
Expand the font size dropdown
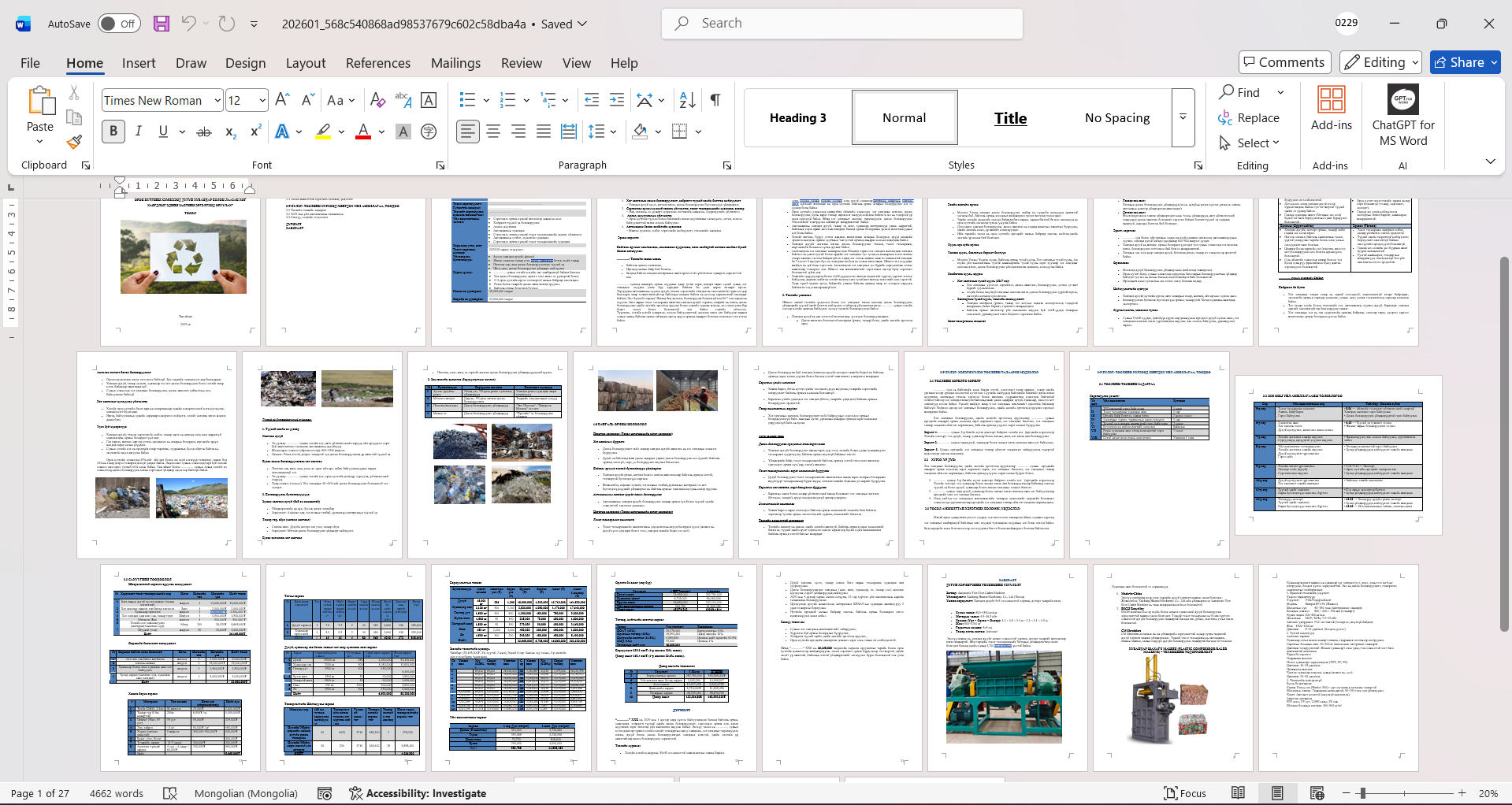(x=262, y=100)
